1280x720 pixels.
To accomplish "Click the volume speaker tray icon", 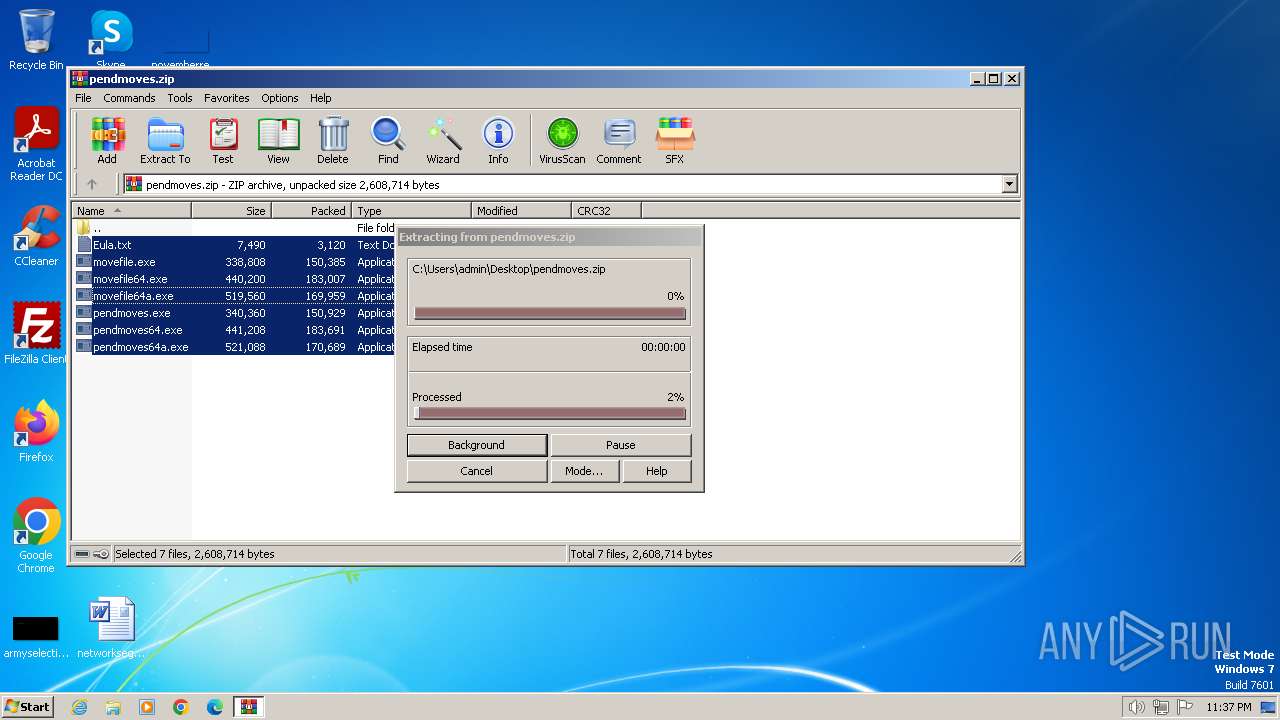I will (x=1136, y=707).
